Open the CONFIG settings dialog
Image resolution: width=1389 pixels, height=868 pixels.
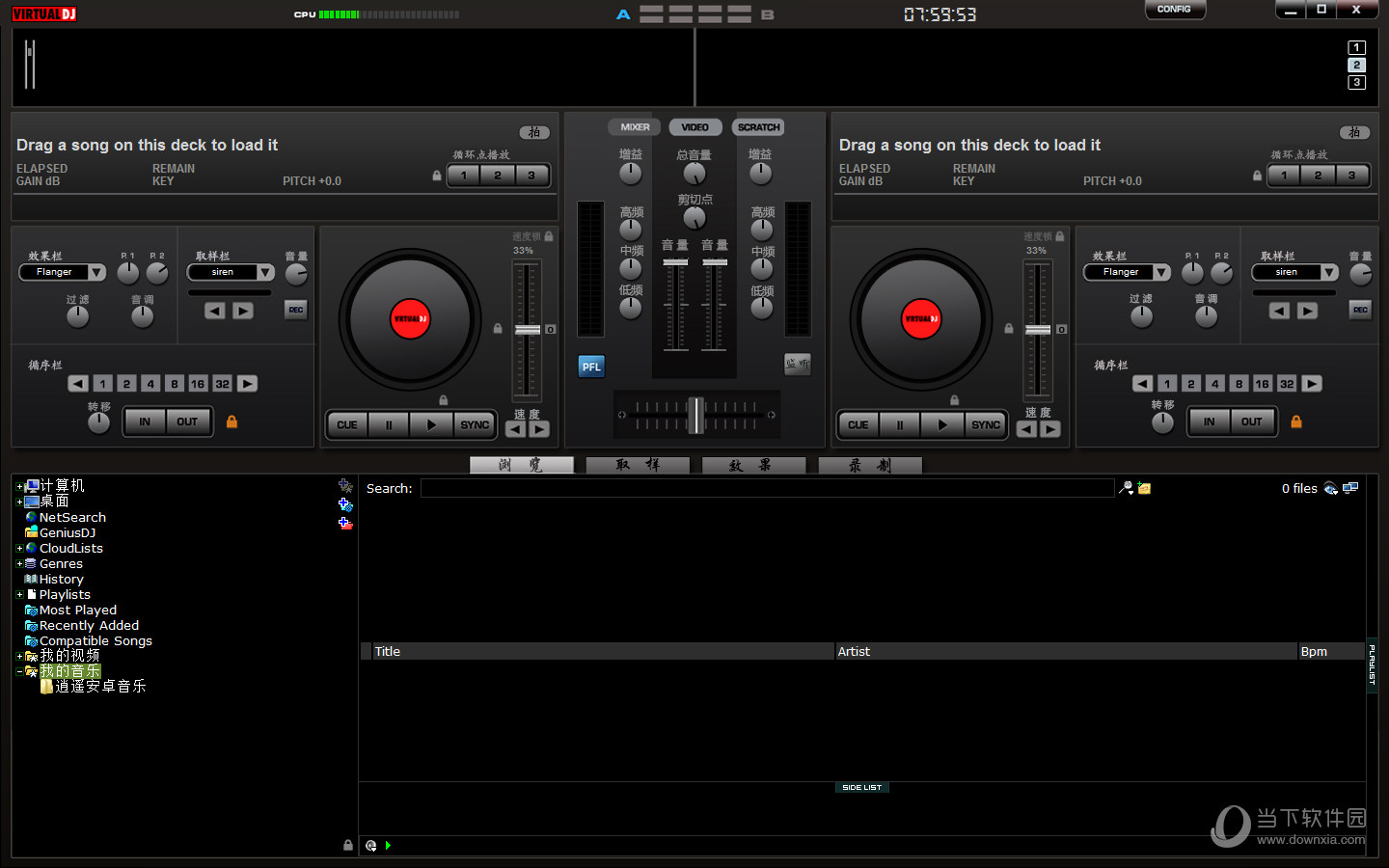point(1175,10)
